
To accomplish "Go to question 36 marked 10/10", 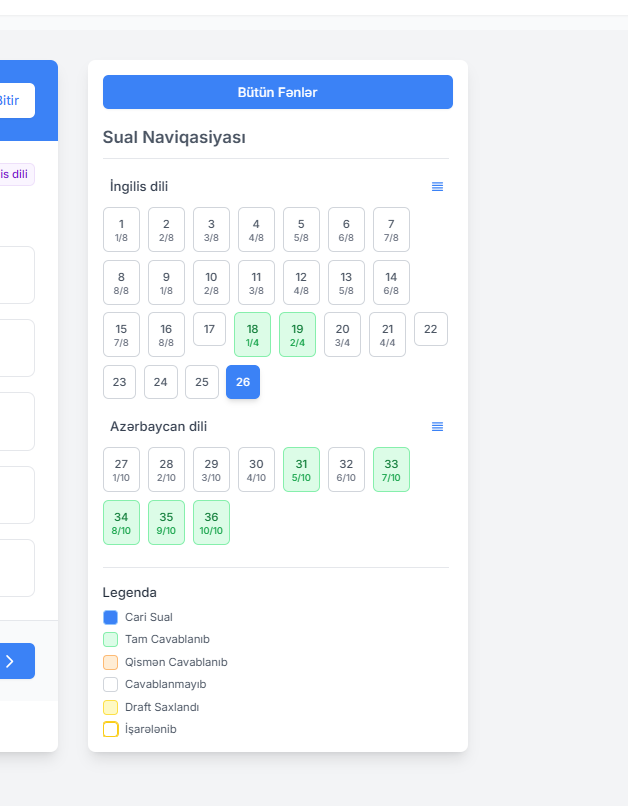I will click(x=211, y=522).
